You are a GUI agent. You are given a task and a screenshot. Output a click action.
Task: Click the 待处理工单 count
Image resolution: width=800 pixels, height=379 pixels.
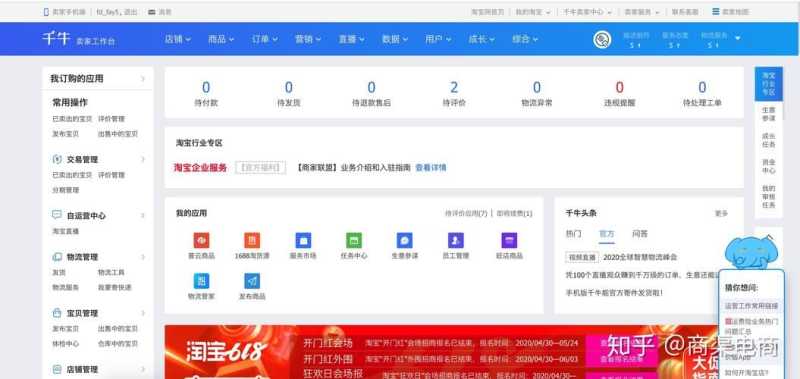pyautogui.click(x=702, y=87)
